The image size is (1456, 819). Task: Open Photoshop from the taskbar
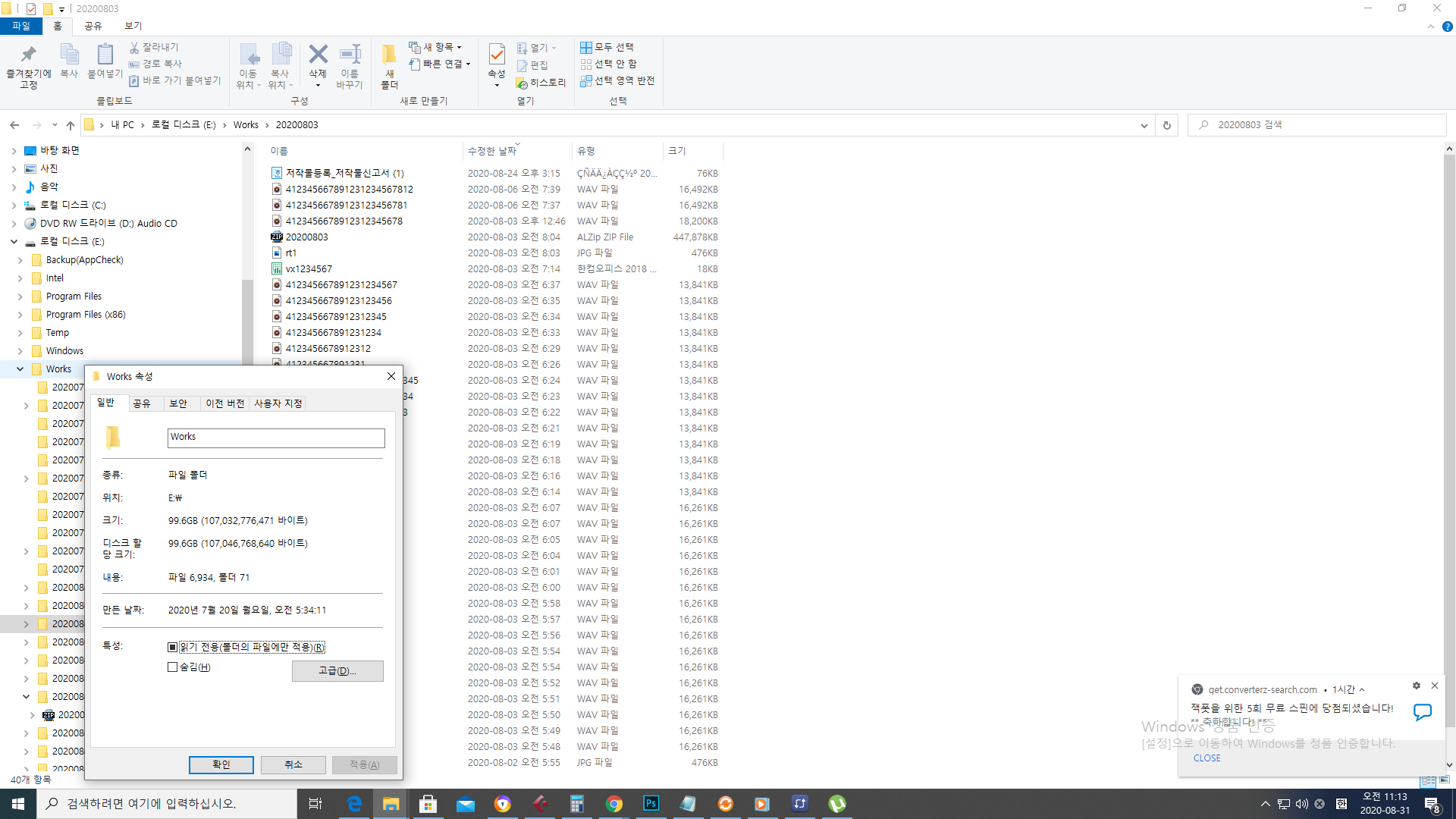[x=651, y=804]
